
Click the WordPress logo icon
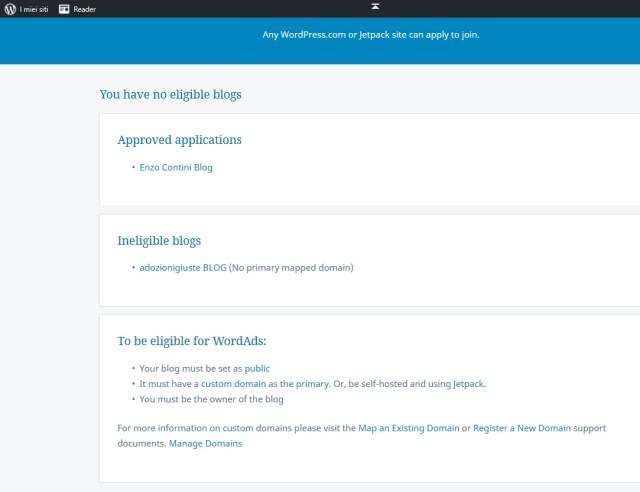pyautogui.click(x=10, y=9)
